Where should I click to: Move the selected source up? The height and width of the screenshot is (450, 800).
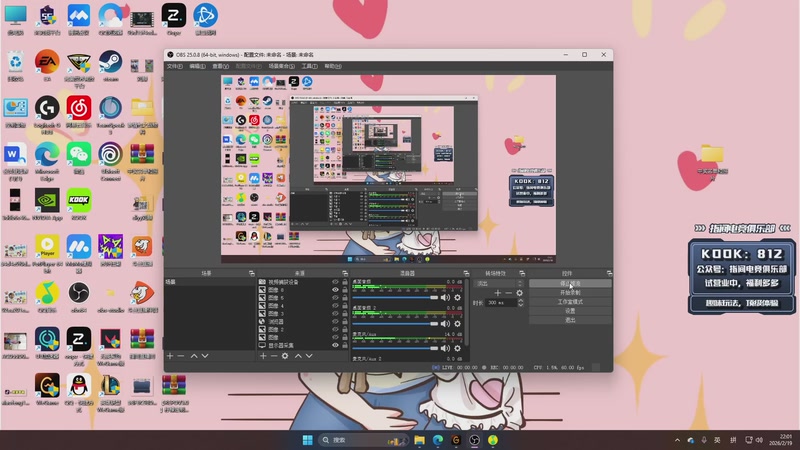[298, 356]
